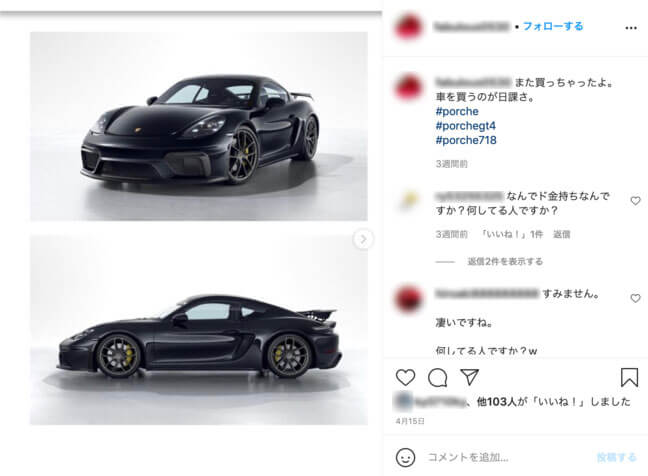This screenshot has height=476, width=648.
Task: Click the heart like icon under the post
Action: point(405,377)
